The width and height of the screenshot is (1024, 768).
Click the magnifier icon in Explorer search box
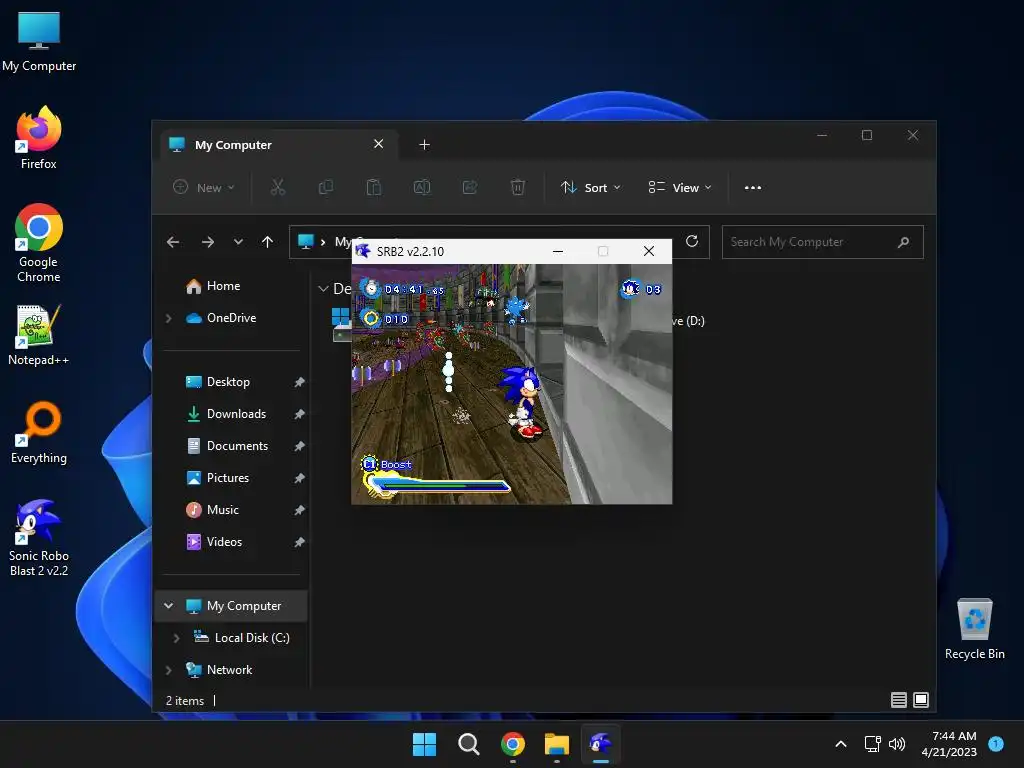pos(903,242)
